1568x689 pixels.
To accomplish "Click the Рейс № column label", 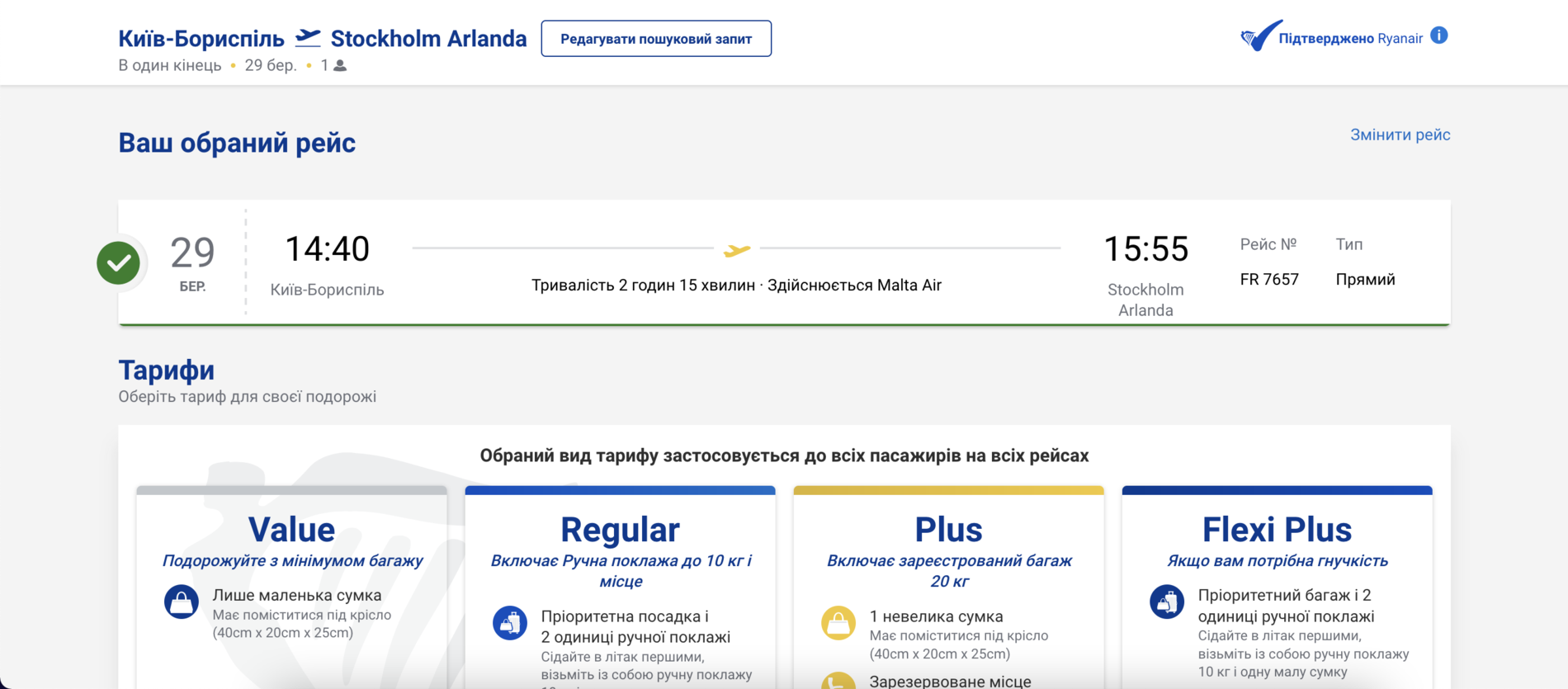I will 1268,244.
